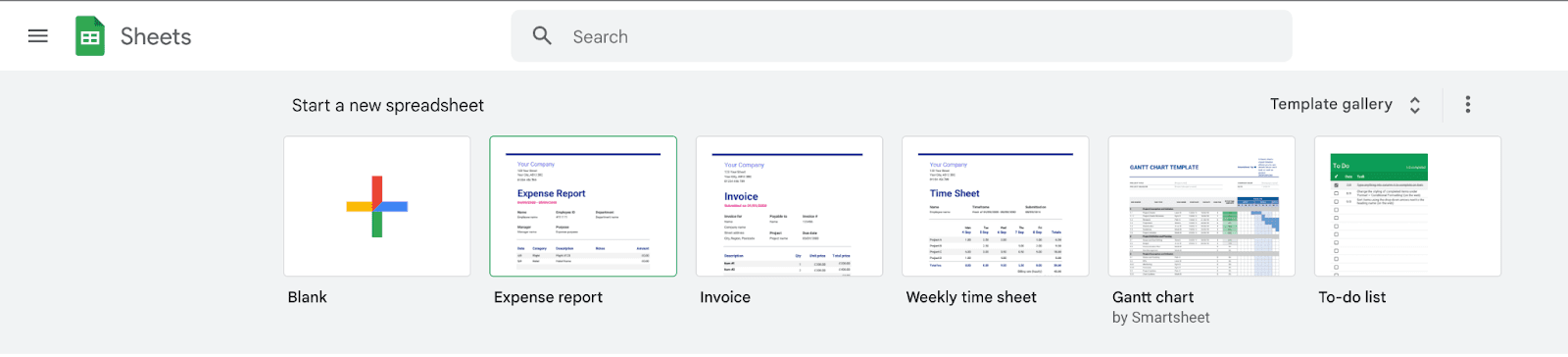Open the To-do list template thumbnail

tap(1407, 206)
